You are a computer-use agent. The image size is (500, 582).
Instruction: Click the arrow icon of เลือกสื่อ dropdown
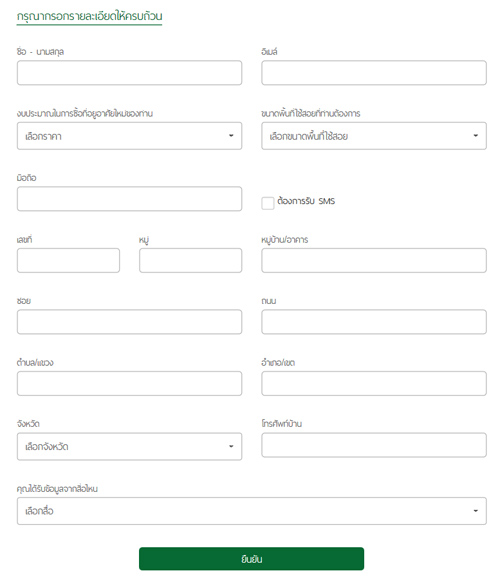coord(476,511)
